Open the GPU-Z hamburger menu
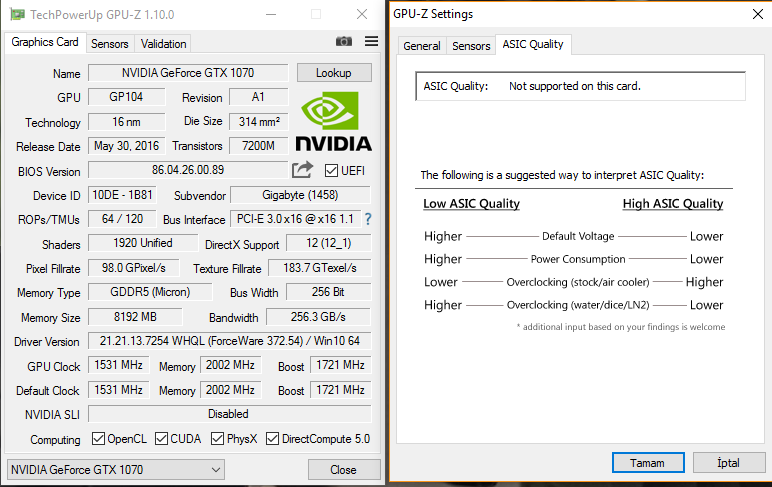Image resolution: width=772 pixels, height=487 pixels. (372, 41)
